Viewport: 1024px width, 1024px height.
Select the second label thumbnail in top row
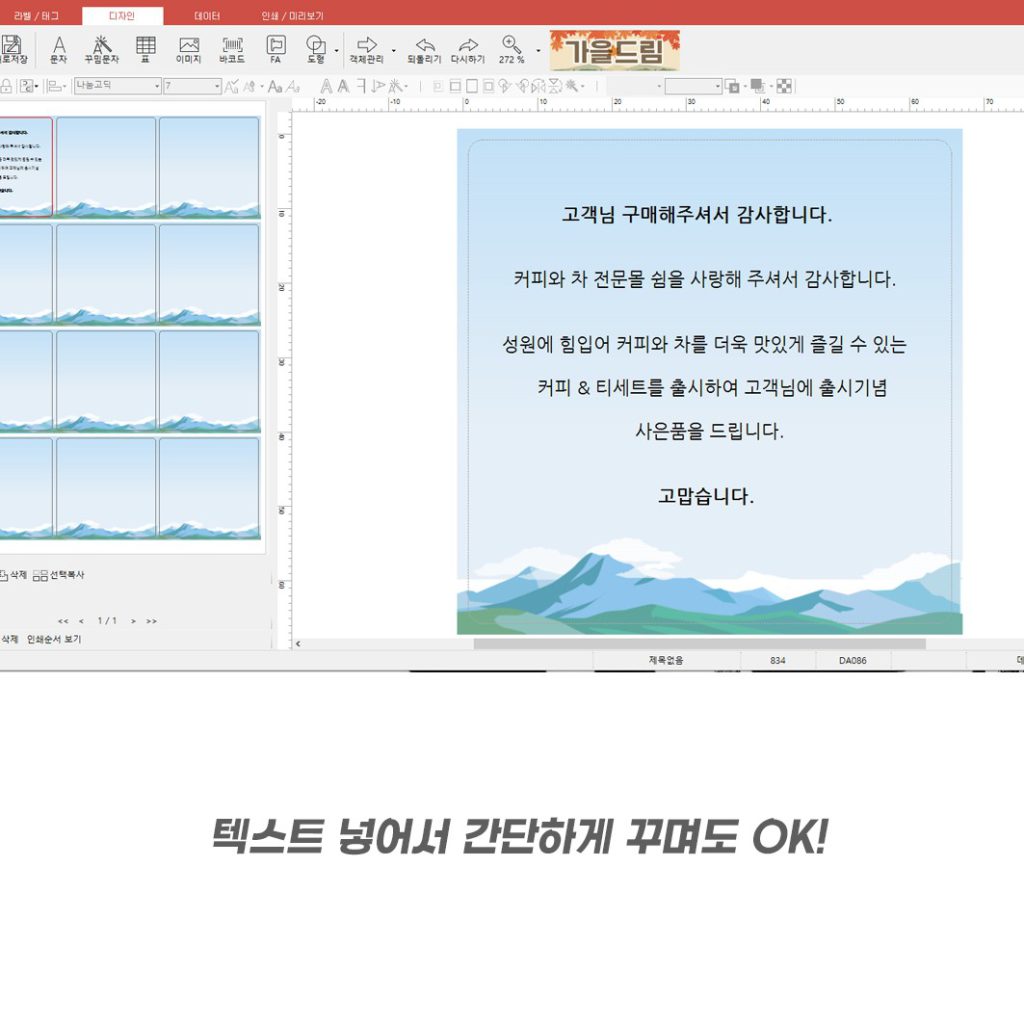point(106,167)
